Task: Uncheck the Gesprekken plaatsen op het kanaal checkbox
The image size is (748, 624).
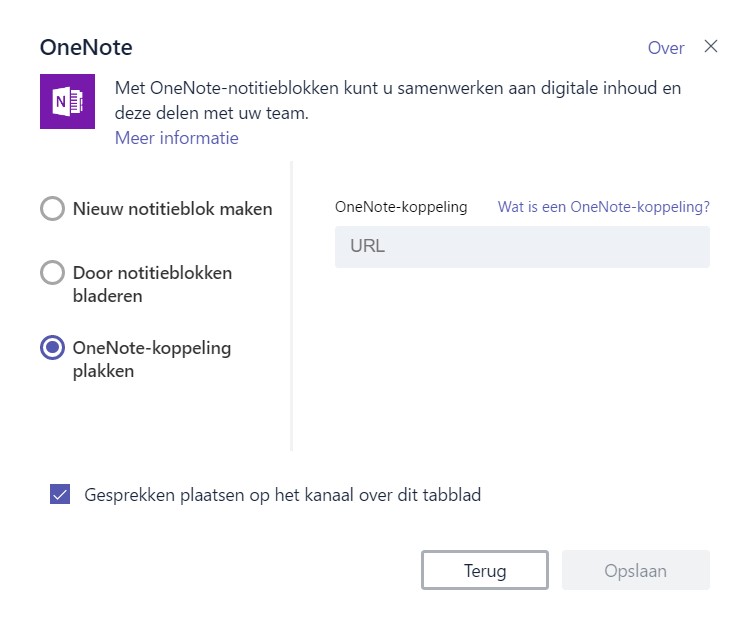Action: tap(60, 494)
